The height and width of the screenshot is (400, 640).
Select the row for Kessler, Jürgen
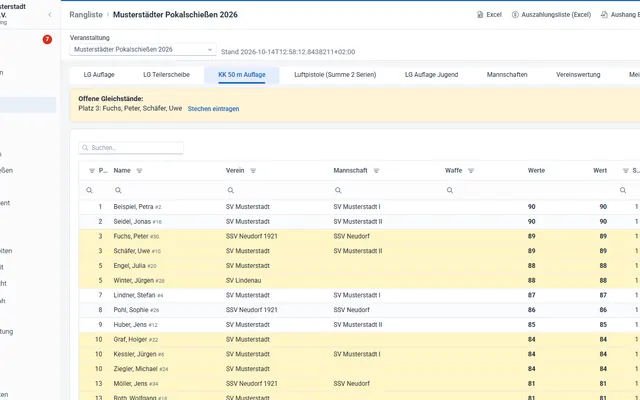(359, 354)
